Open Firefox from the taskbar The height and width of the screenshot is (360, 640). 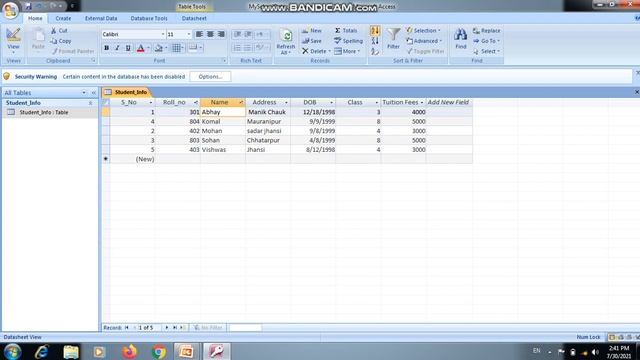(x=129, y=351)
